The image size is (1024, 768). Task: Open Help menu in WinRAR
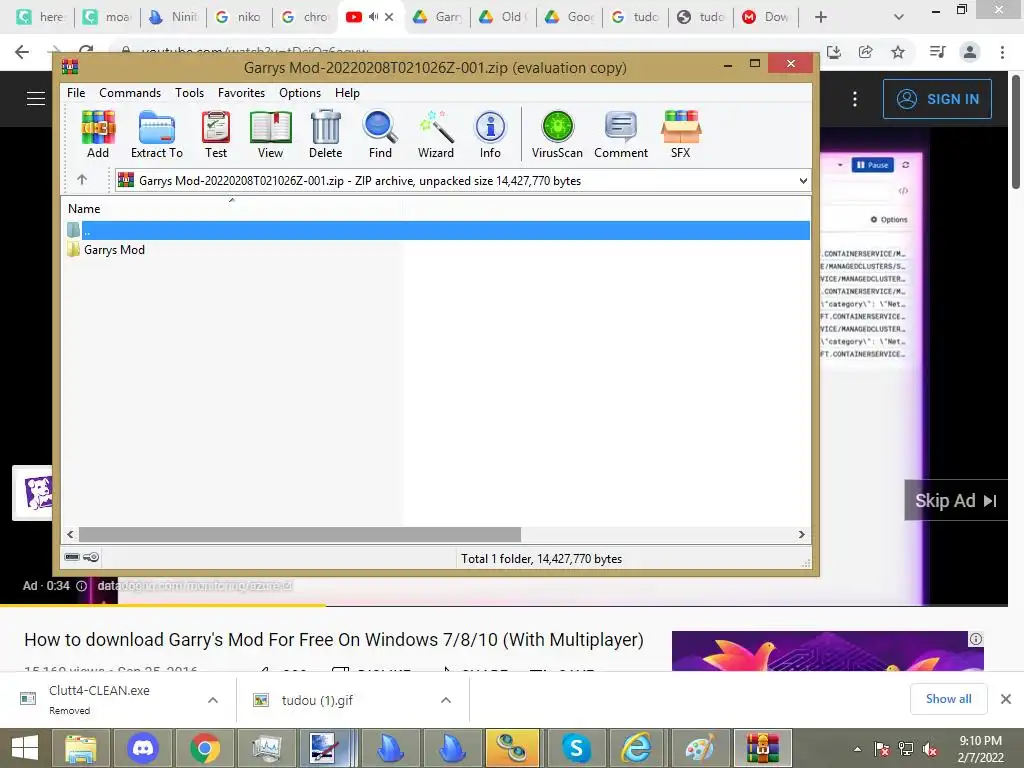347,93
